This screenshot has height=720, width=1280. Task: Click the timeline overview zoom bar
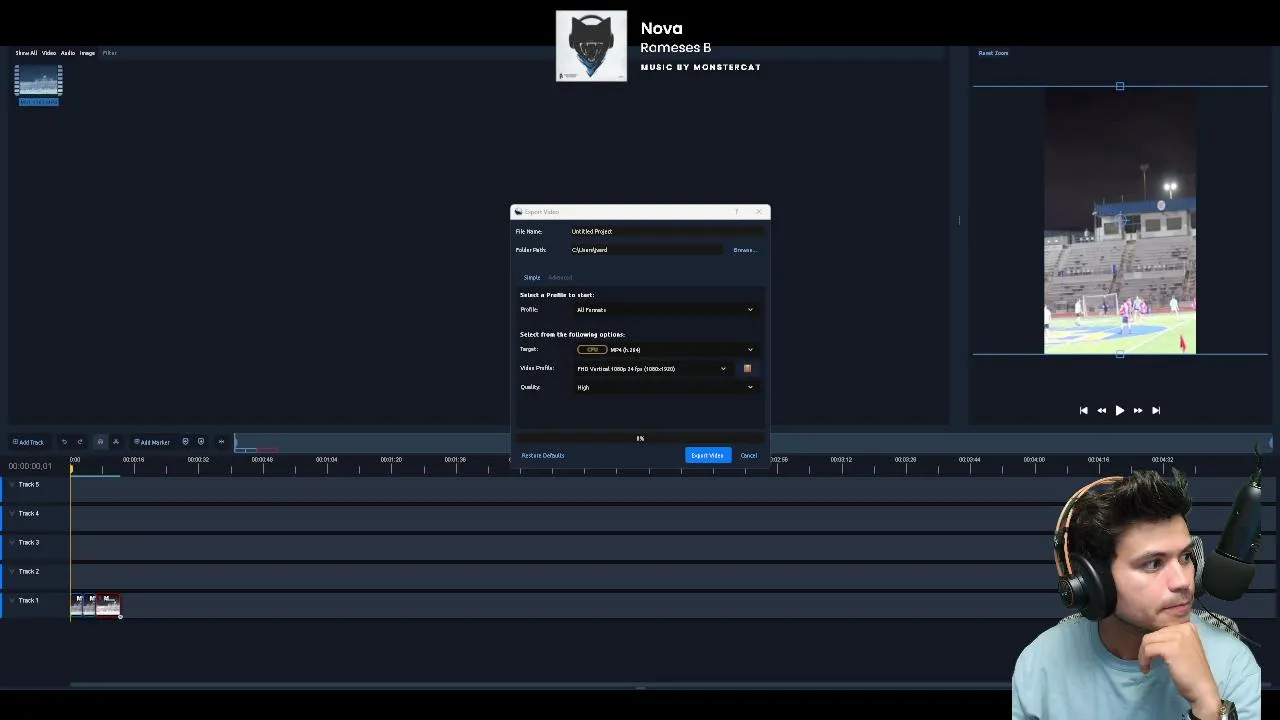click(755, 443)
